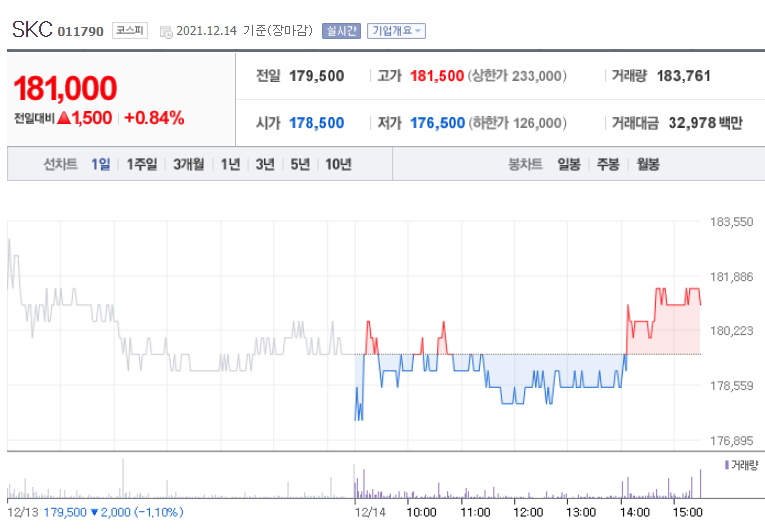The width and height of the screenshot is (765, 531).
Task: Click the stock code 011790
Action: tap(81, 31)
